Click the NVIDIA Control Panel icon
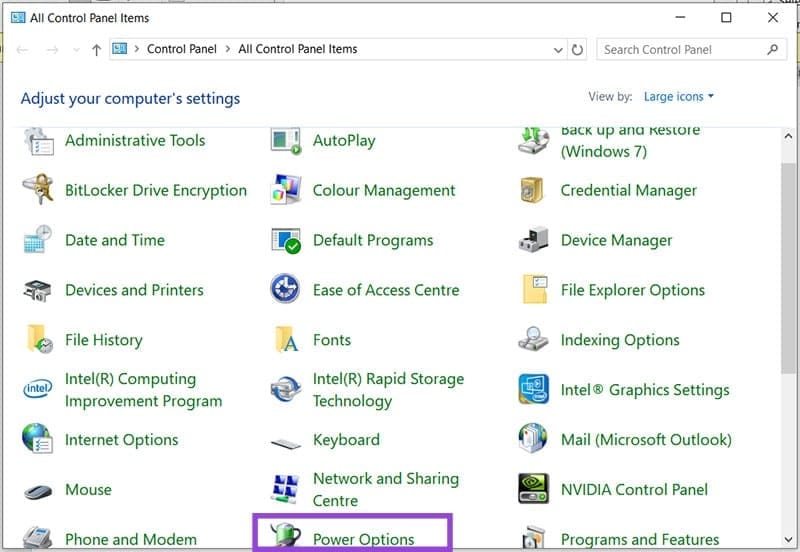Viewport: 800px width, 552px height. coord(533,489)
